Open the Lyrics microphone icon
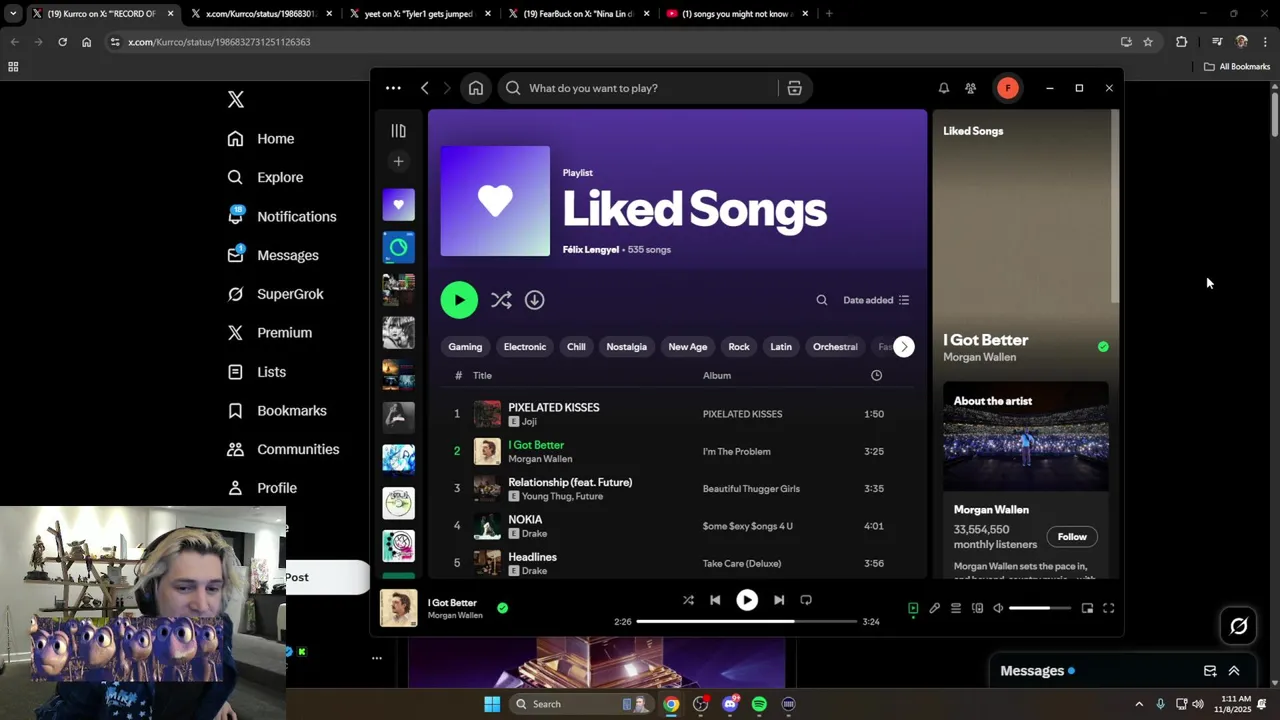Image resolution: width=1280 pixels, height=720 pixels. [x=934, y=608]
